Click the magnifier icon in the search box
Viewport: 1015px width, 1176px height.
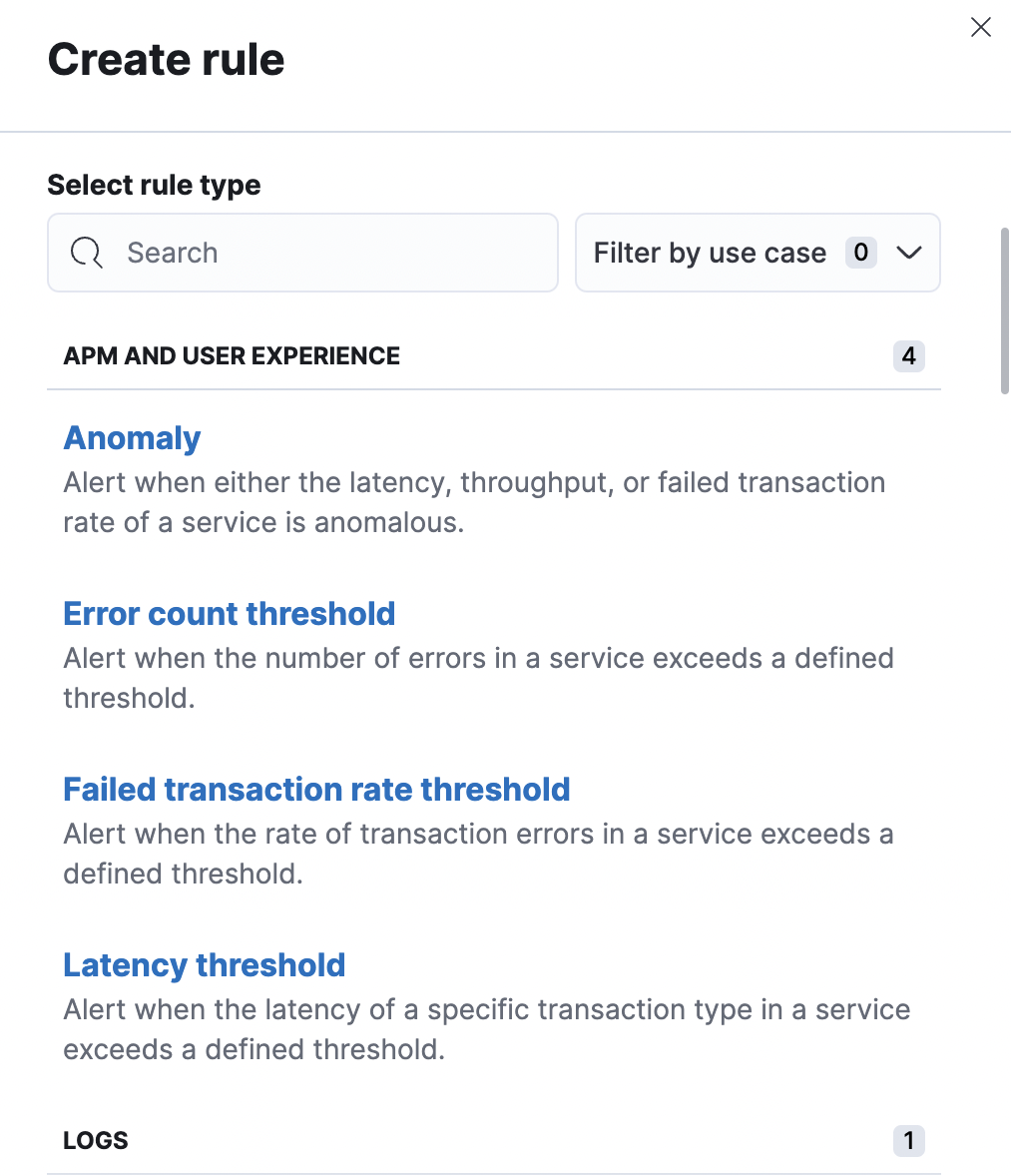87,254
